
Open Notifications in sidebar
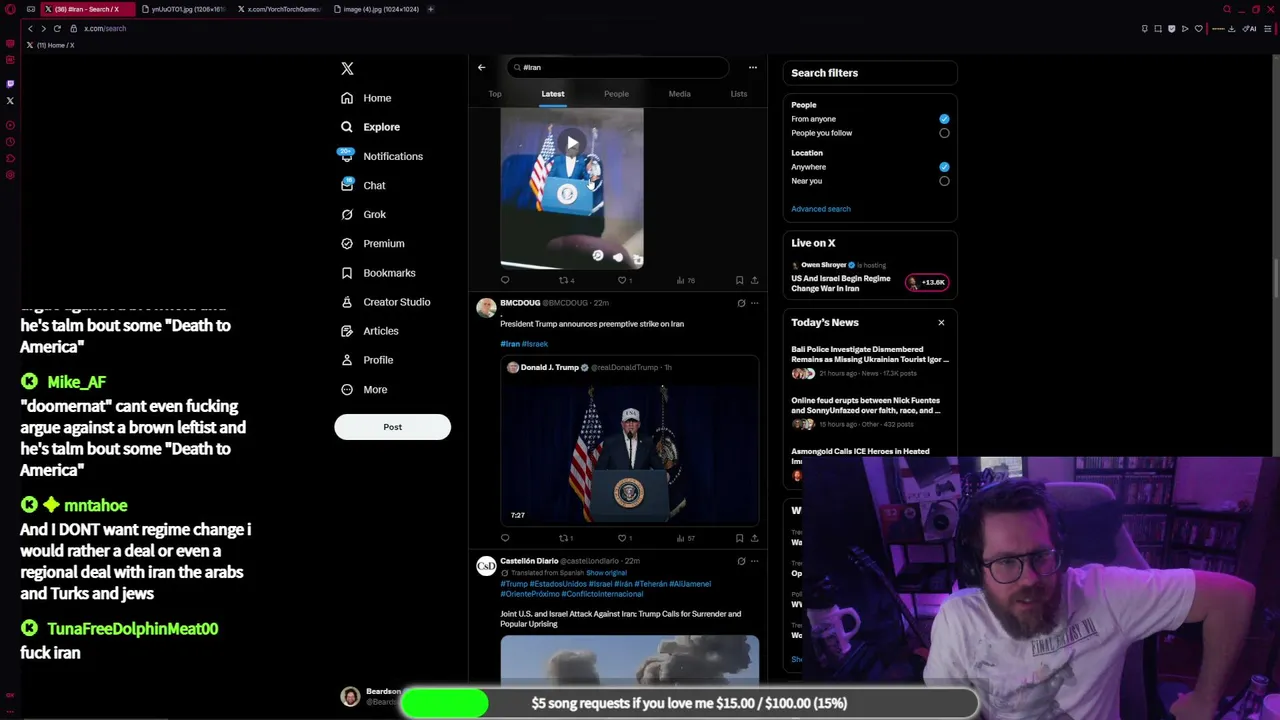point(381,156)
